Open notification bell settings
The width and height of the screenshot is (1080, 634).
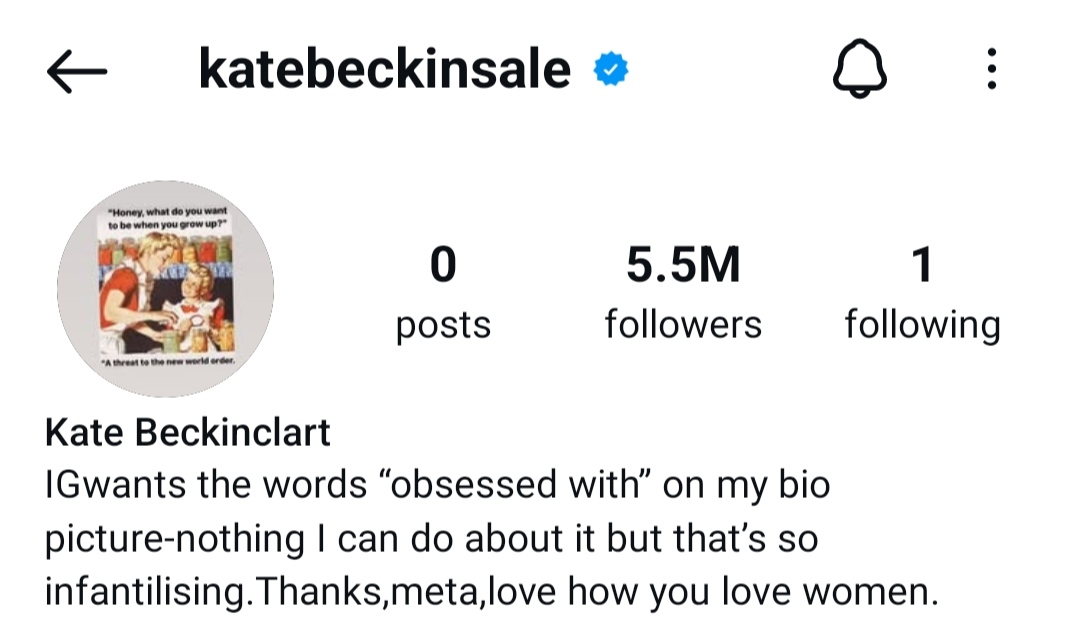pyautogui.click(x=860, y=72)
